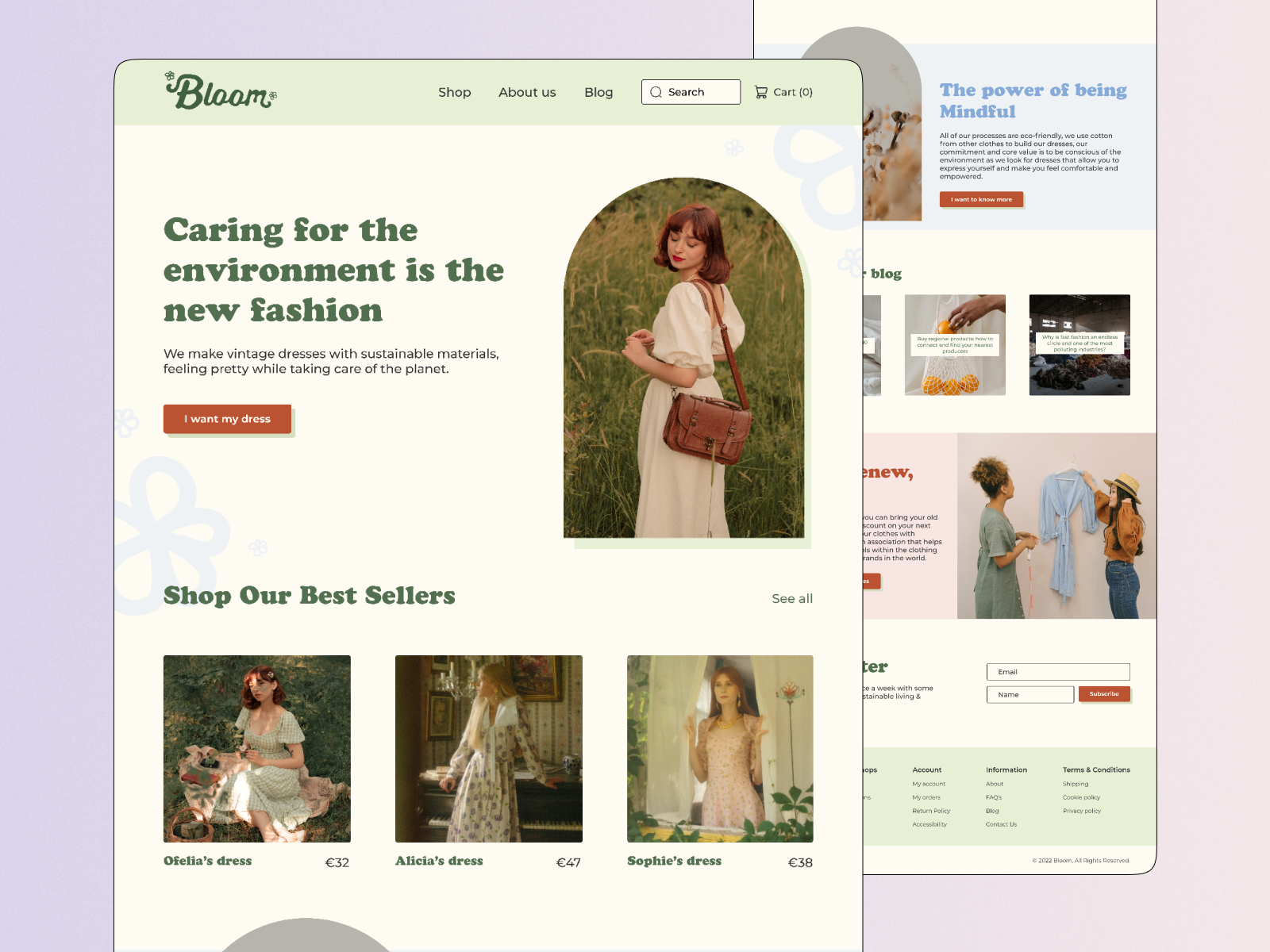Click the 'I want to know more' button

[983, 199]
